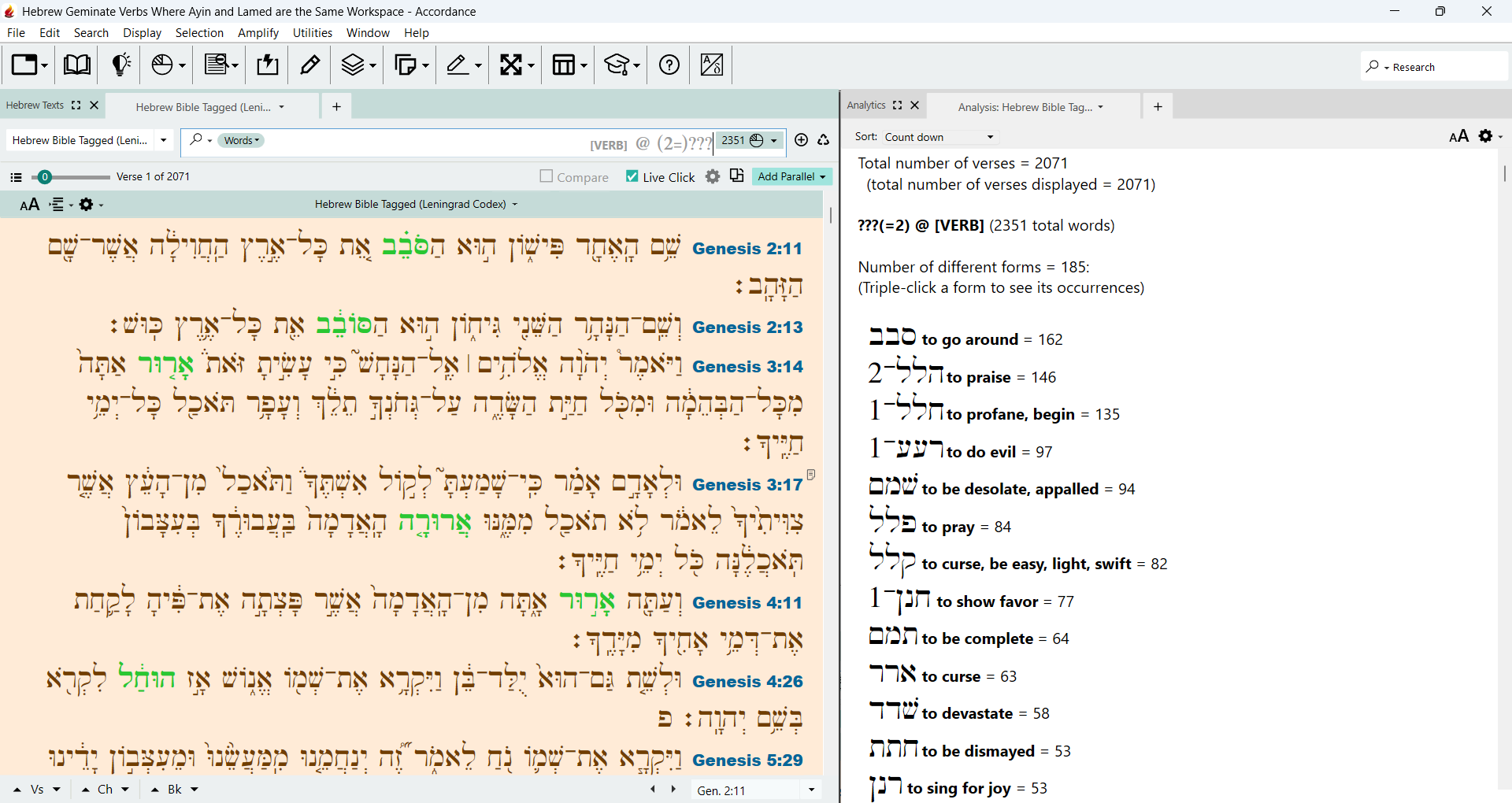Click the share export arrow toolbar icon

(268, 65)
